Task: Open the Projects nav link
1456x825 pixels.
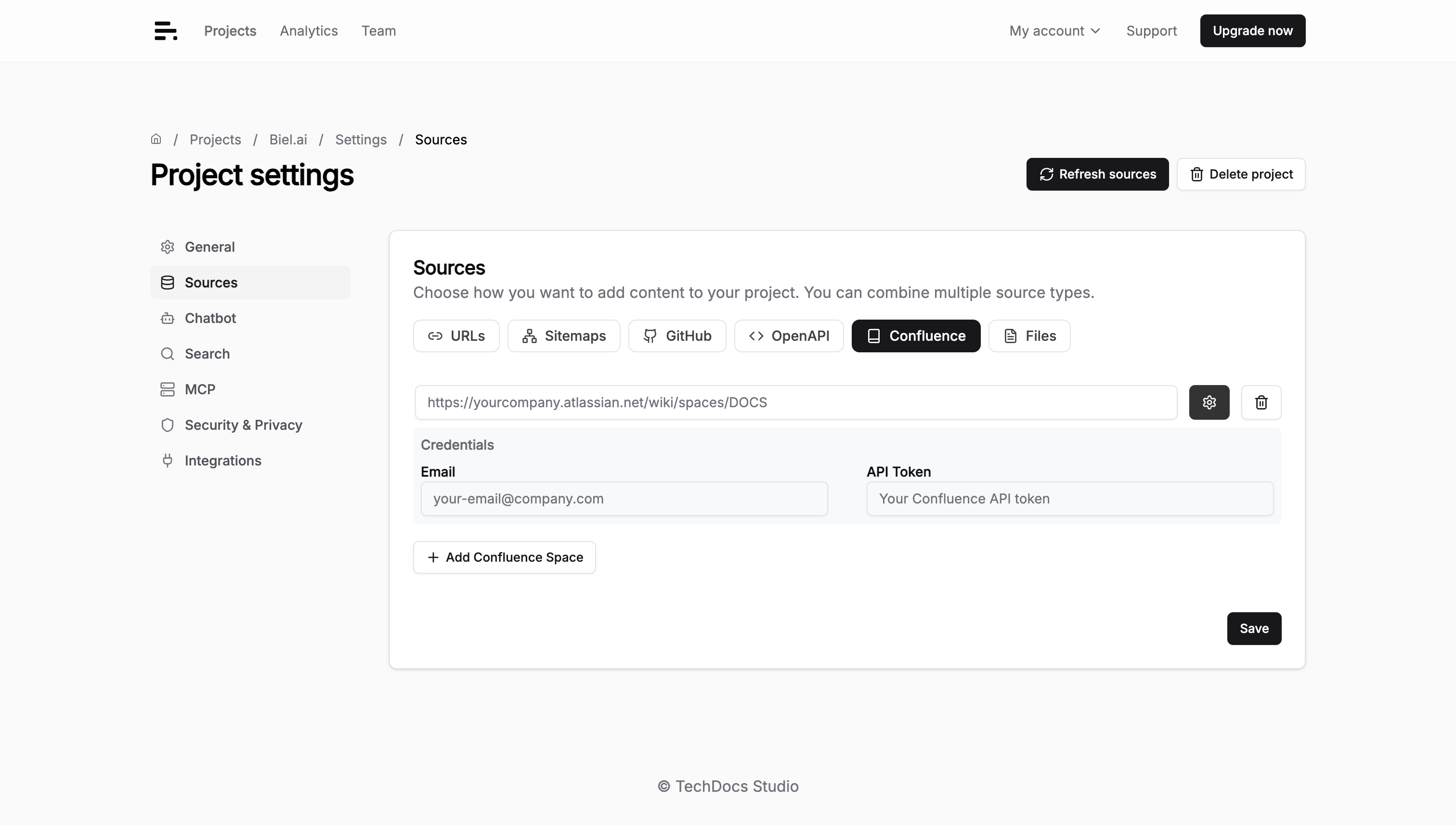Action: (x=230, y=31)
